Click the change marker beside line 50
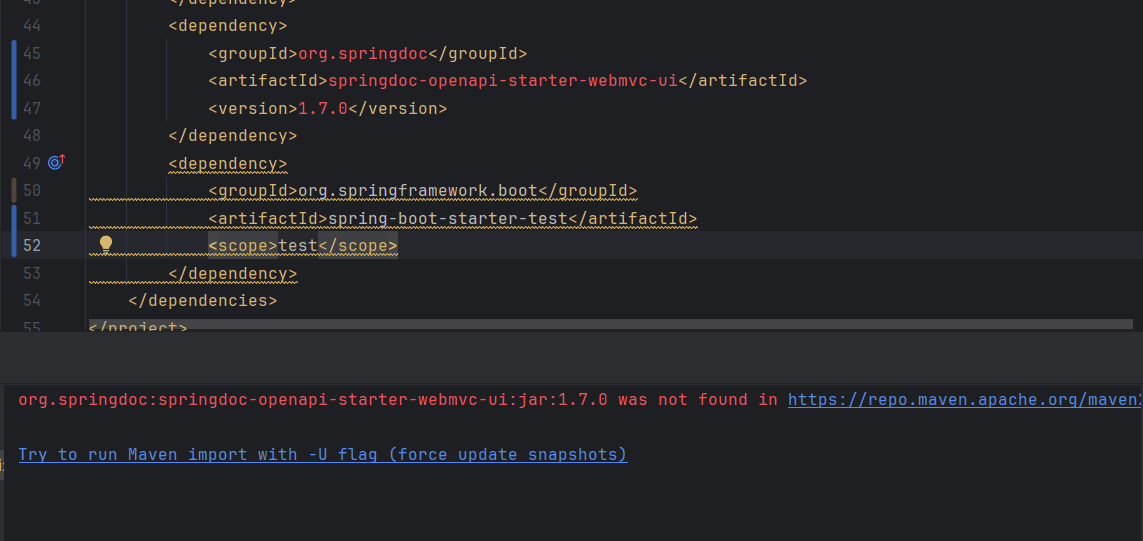This screenshot has height=541, width=1143. point(13,190)
